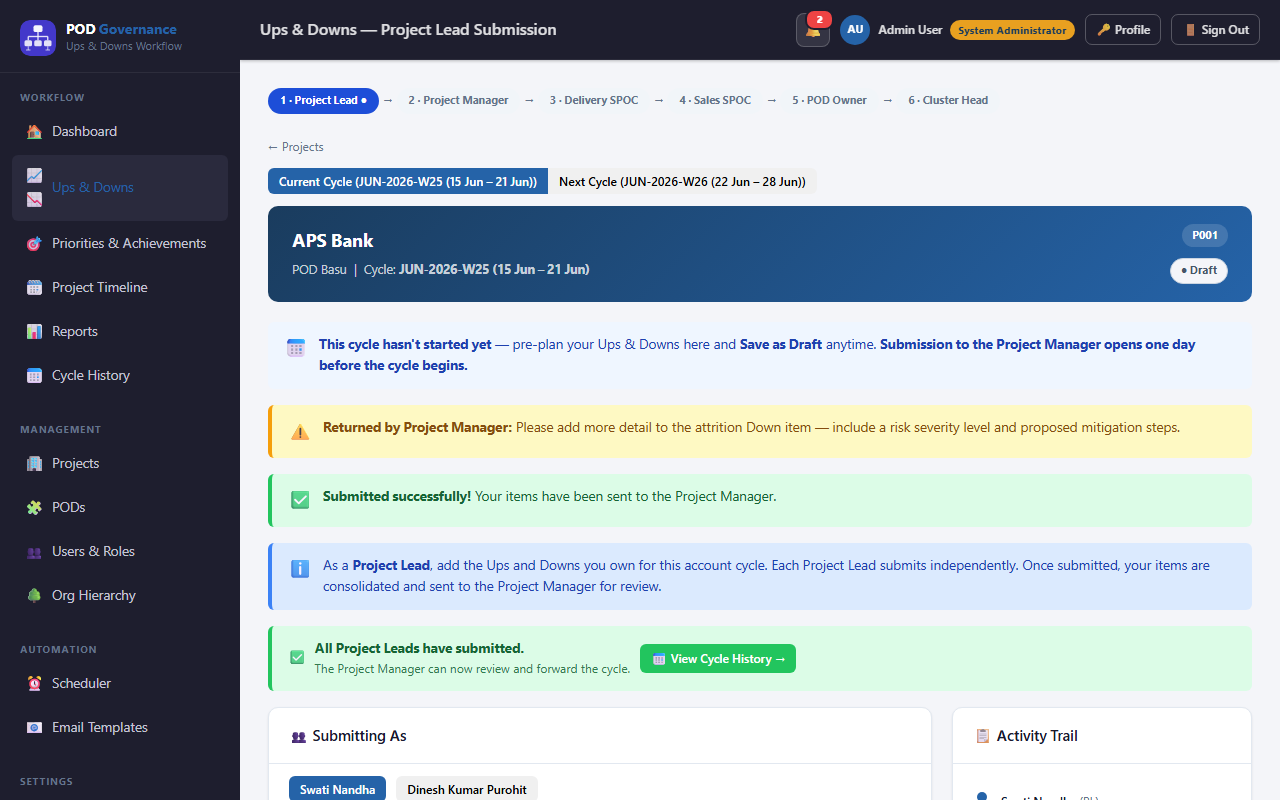Screen dimensions: 1280x800
Task: Open the notifications bell icon
Action: (x=813, y=30)
